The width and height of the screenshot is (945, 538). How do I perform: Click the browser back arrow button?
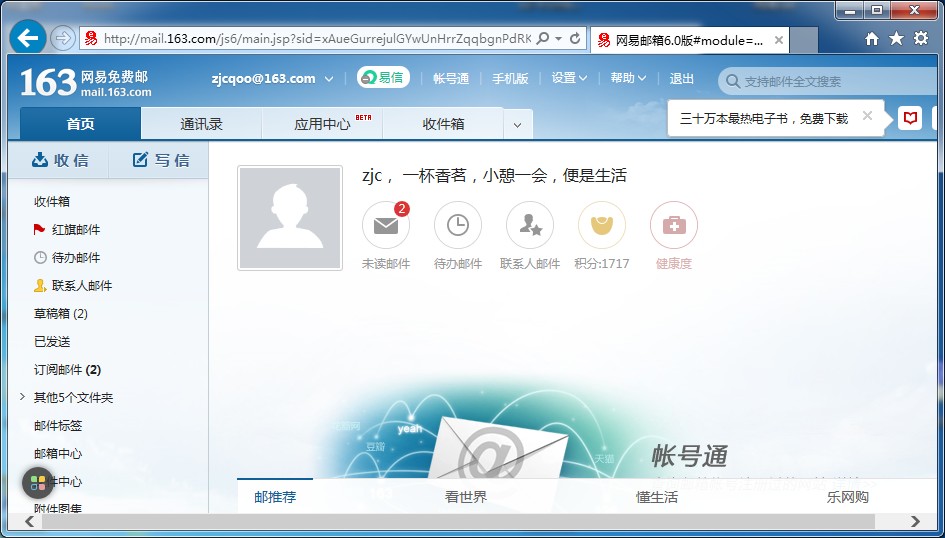tap(28, 38)
